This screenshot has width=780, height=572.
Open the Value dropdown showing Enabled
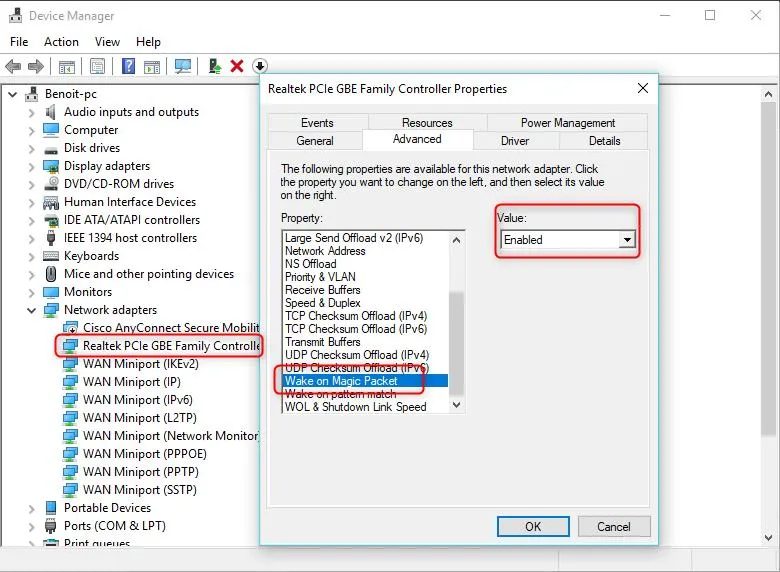click(x=627, y=240)
